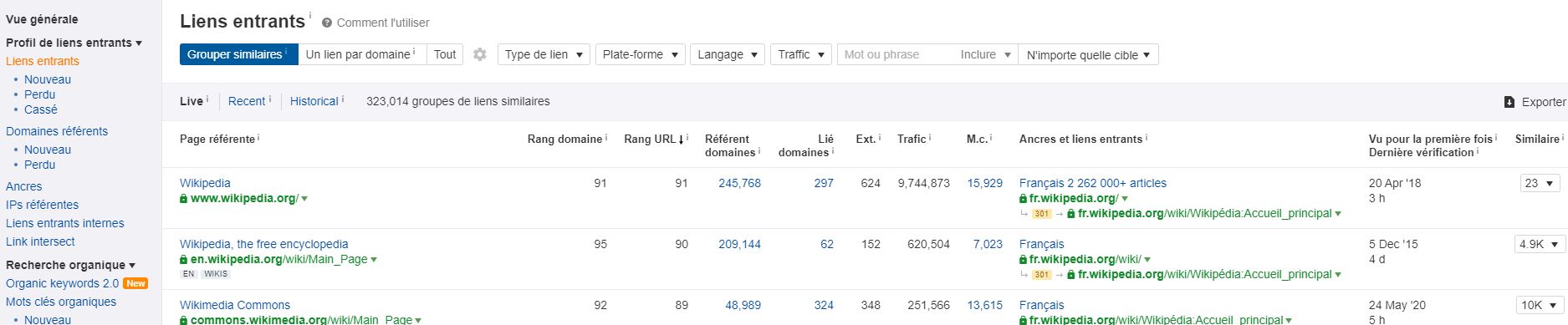This screenshot has height=325, width=1568.
Task: Open the Traffic filter dropdown
Action: click(x=801, y=54)
